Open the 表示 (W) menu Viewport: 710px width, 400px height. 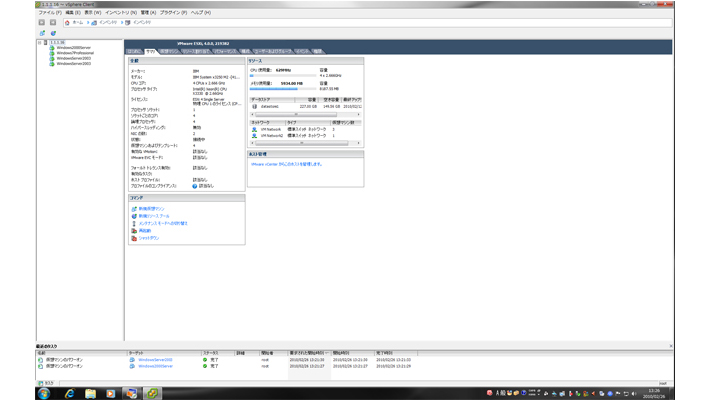[93, 13]
